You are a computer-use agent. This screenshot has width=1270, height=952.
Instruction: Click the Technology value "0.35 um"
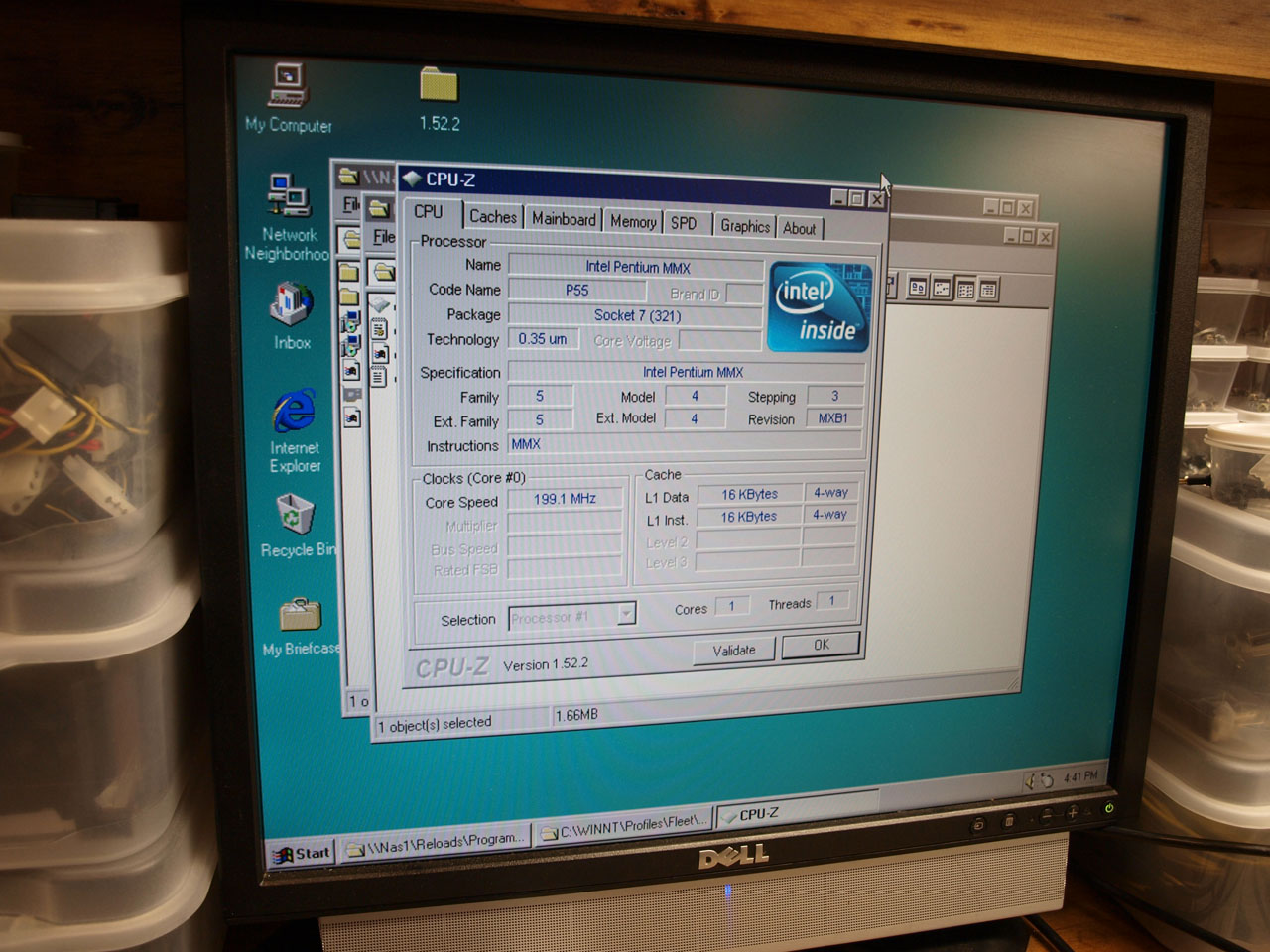coord(543,339)
